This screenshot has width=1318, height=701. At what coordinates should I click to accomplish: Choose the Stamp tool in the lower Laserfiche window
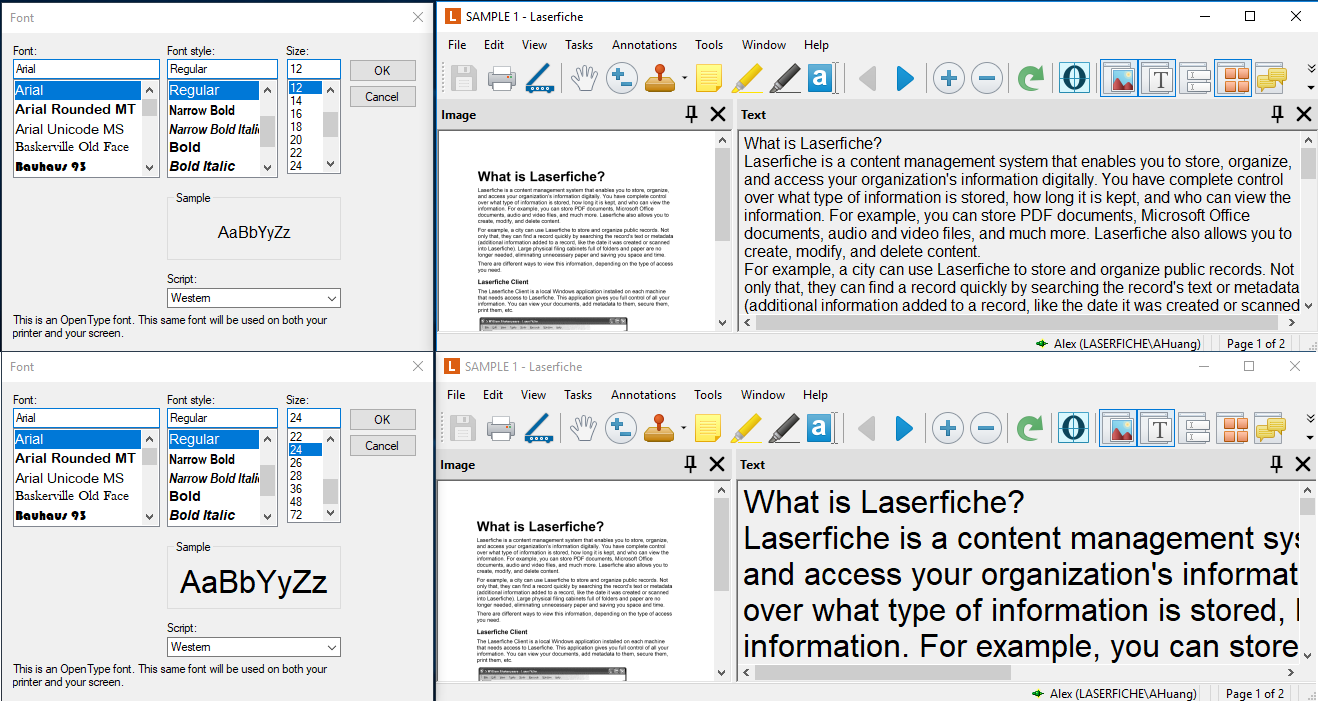pyautogui.click(x=660, y=428)
